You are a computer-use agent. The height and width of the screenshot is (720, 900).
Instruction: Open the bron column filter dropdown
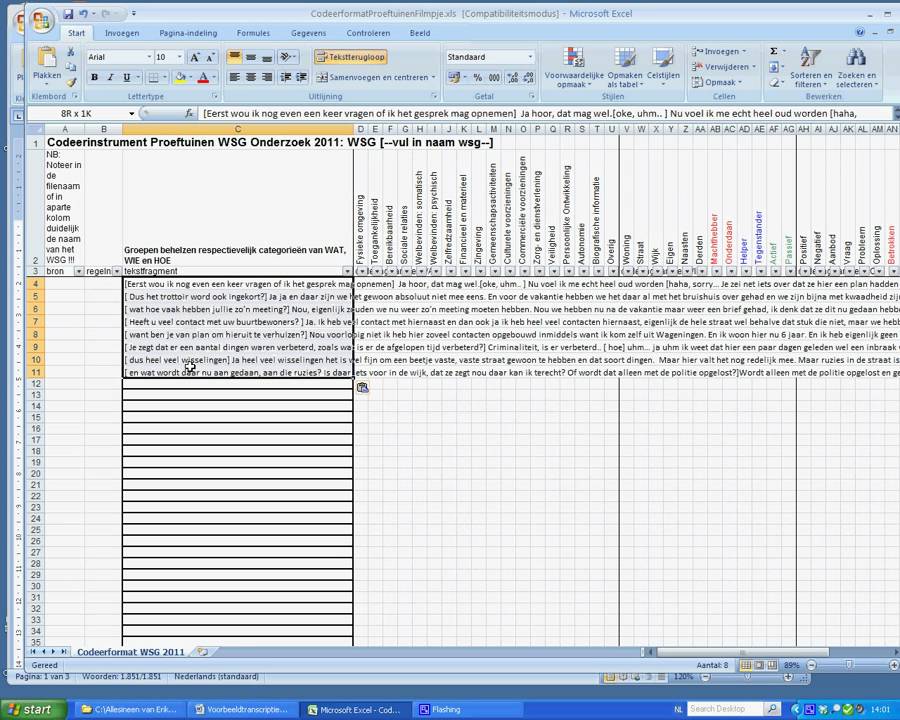point(79,271)
